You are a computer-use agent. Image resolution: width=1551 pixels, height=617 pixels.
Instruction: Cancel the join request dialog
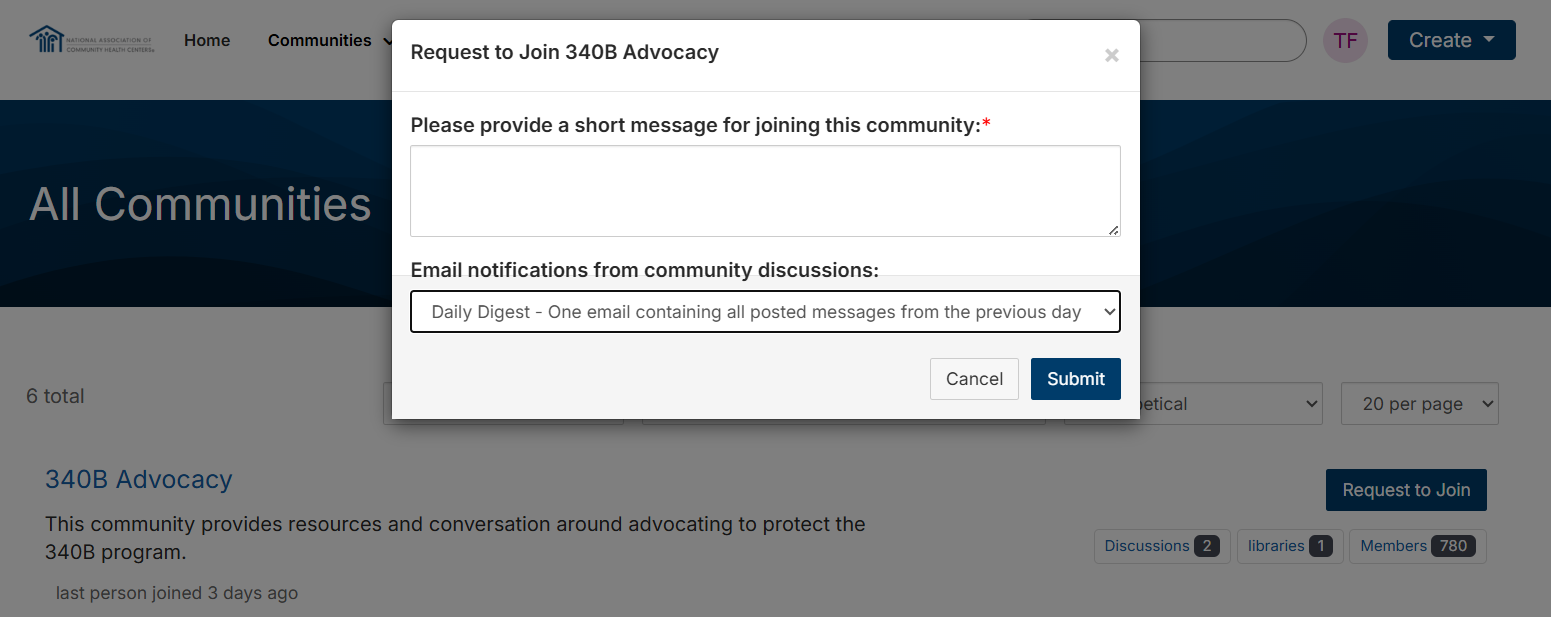[x=974, y=379]
